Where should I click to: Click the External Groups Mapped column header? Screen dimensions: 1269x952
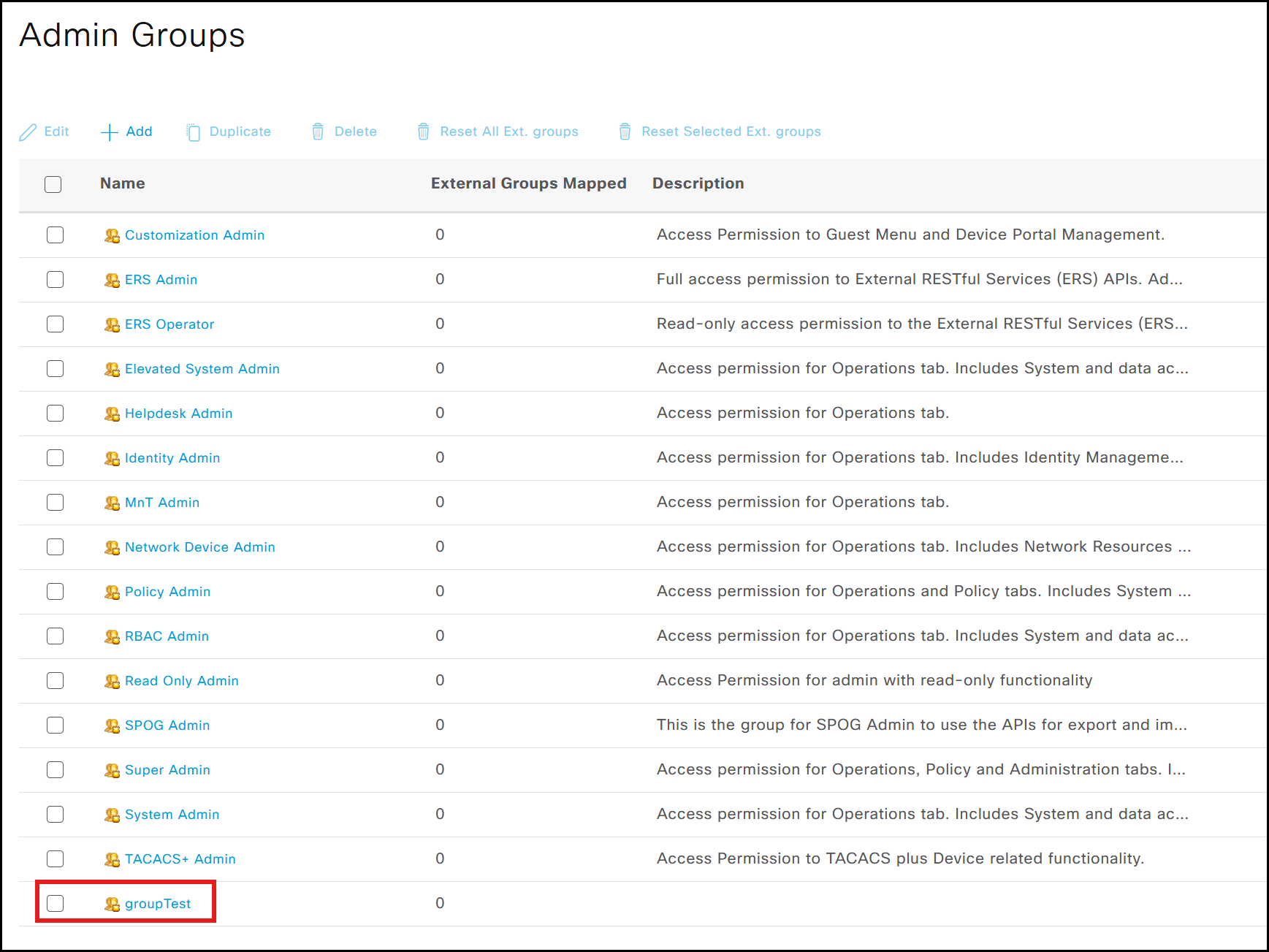coord(528,183)
